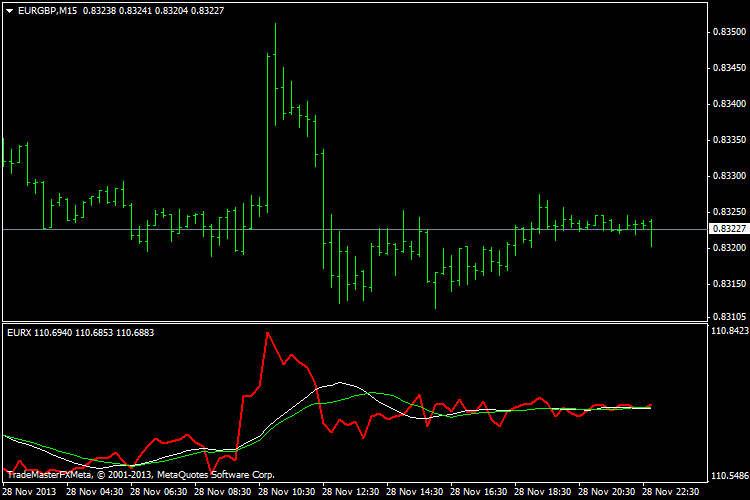Image resolution: width=750 pixels, height=500 pixels.
Task: Click the 28 Nov 22:30 time label
Action: tap(673, 492)
